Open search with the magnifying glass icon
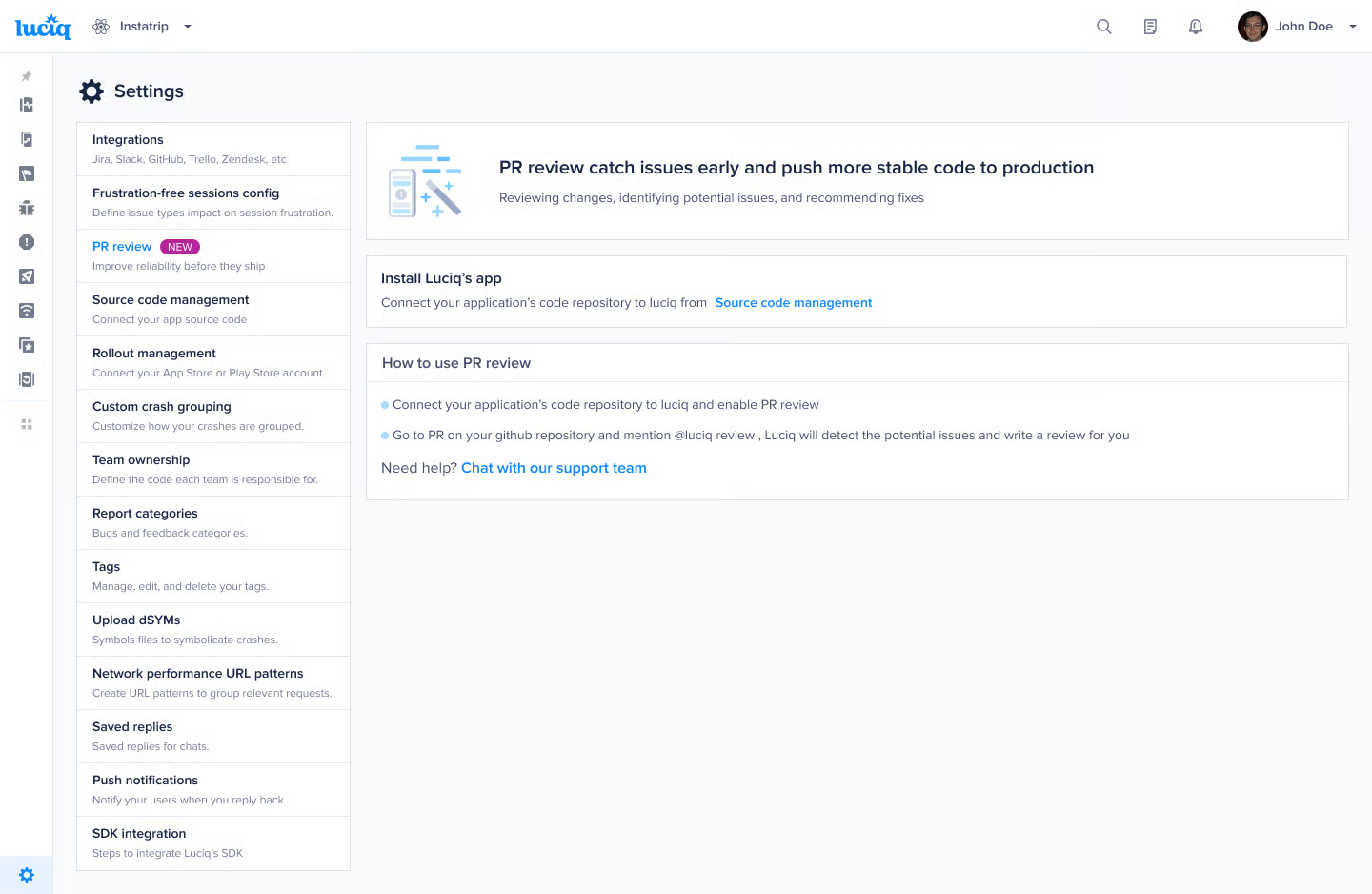The image size is (1372, 894). pyautogui.click(x=1104, y=27)
